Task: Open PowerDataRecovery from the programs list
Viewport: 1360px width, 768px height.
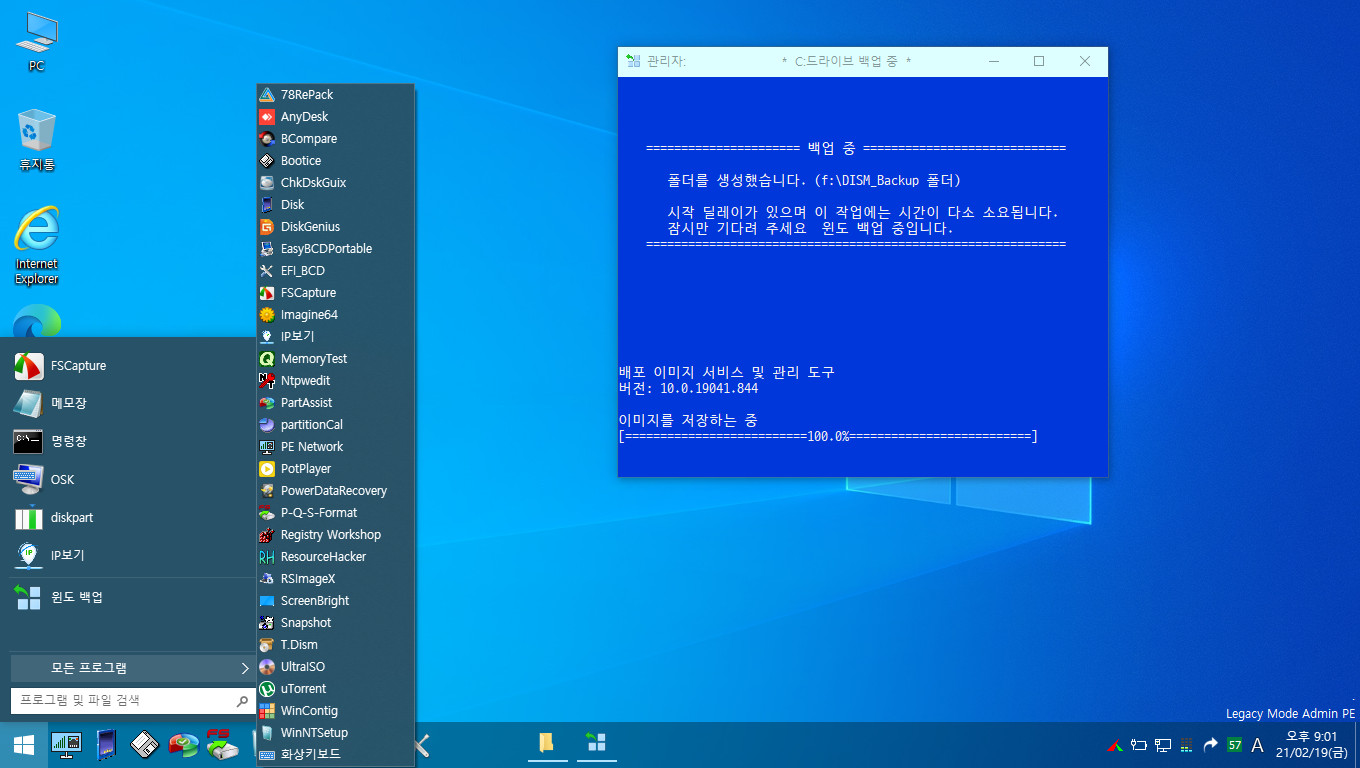Action: (335, 490)
